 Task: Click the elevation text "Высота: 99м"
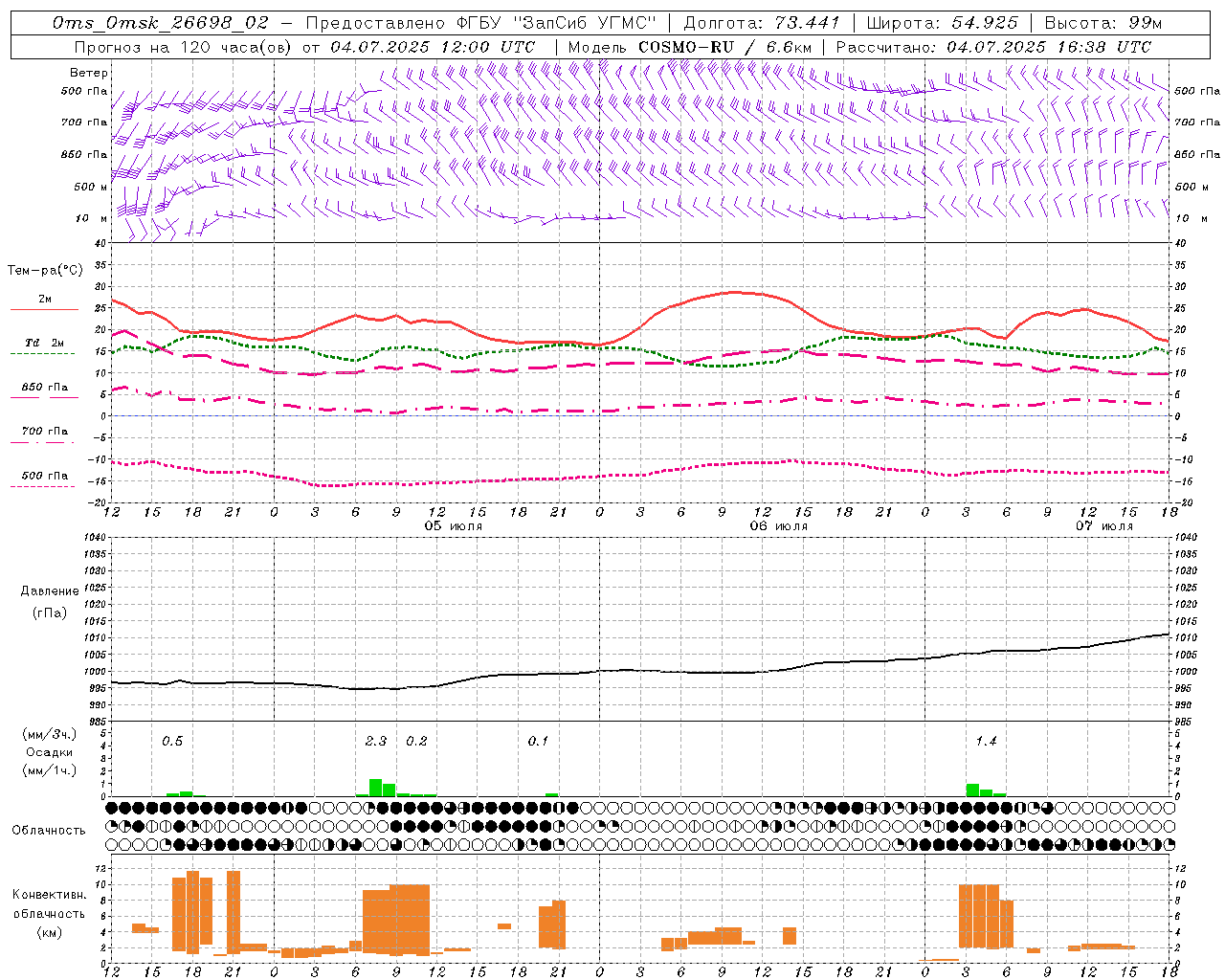coord(1103,23)
